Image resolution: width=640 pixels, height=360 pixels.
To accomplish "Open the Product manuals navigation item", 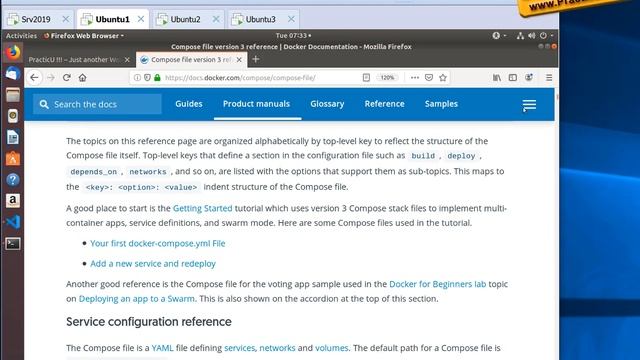I will tap(256, 104).
